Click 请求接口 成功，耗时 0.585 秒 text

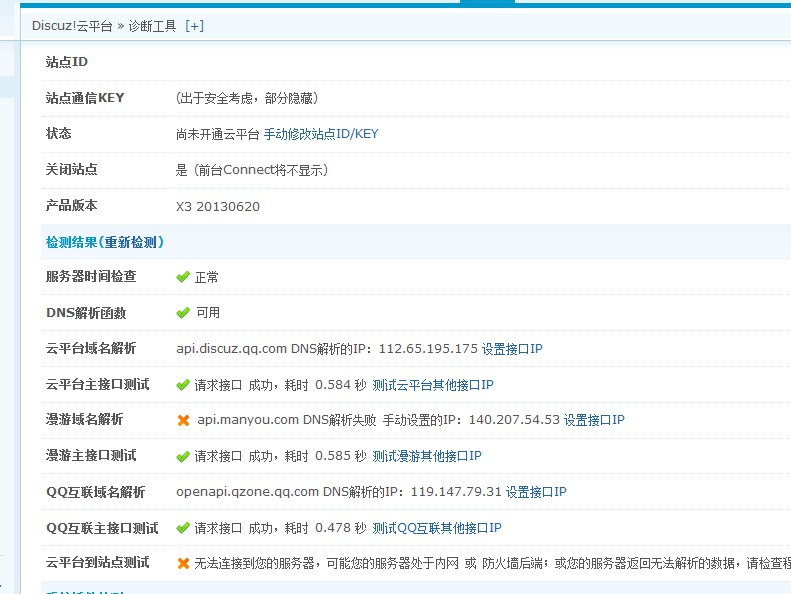pyautogui.click(x=280, y=456)
